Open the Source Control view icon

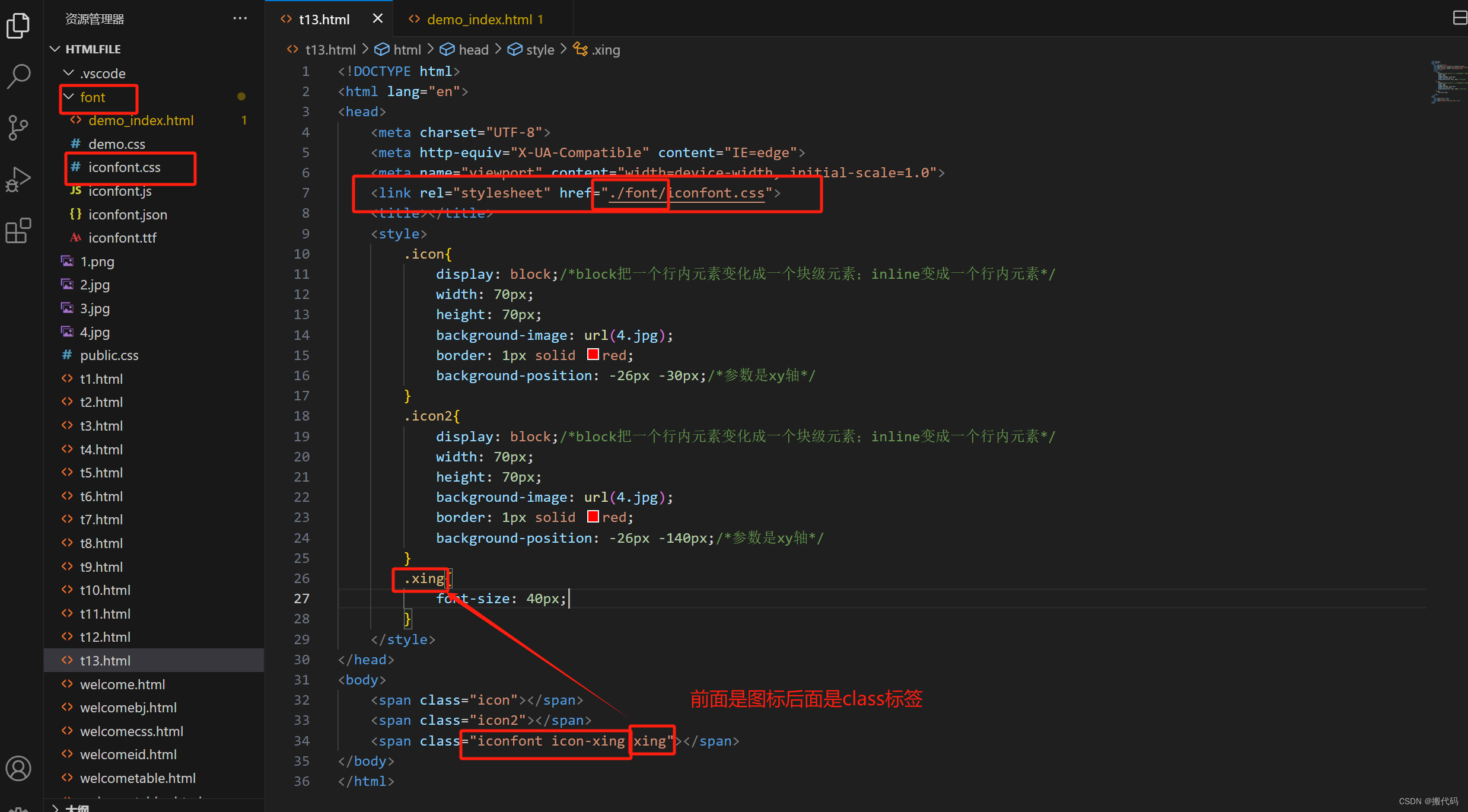click(18, 128)
